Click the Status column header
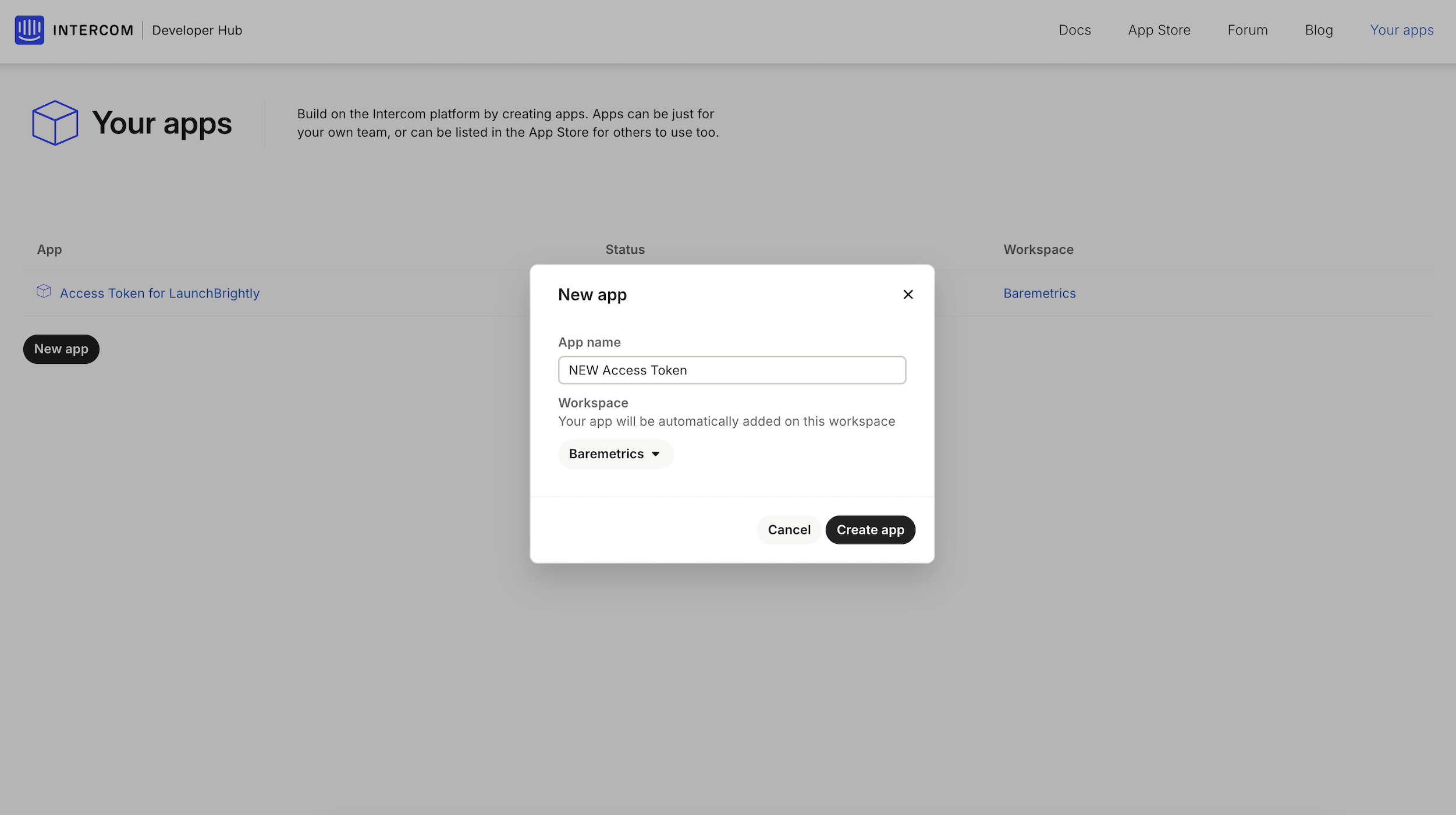The width and height of the screenshot is (1456, 815). [624, 250]
